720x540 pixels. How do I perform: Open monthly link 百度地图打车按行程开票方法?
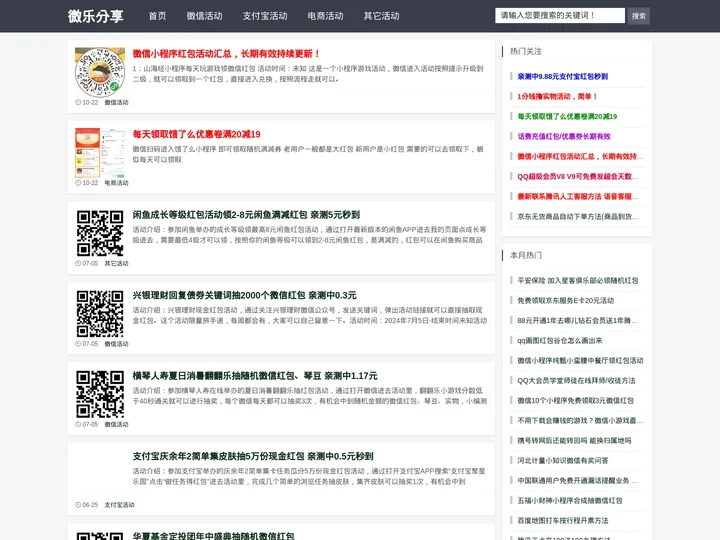tap(562, 520)
